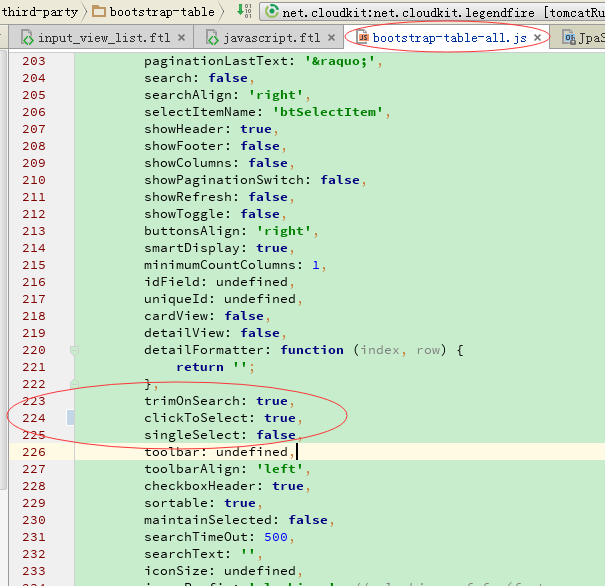Click line number 224 in gutter

[34, 418]
